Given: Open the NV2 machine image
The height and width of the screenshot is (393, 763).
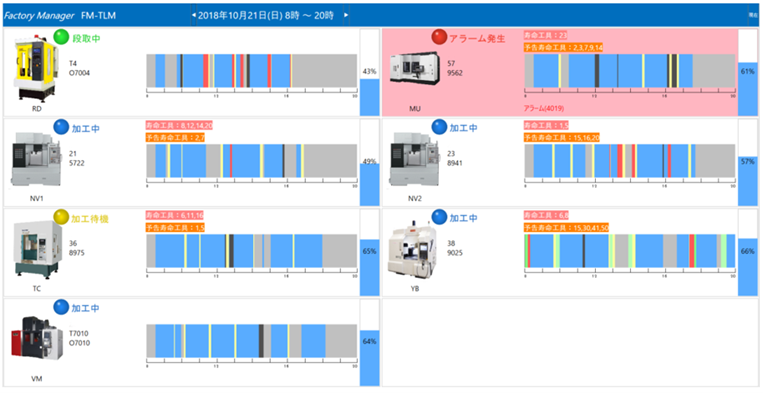Looking at the screenshot, I should (415, 160).
